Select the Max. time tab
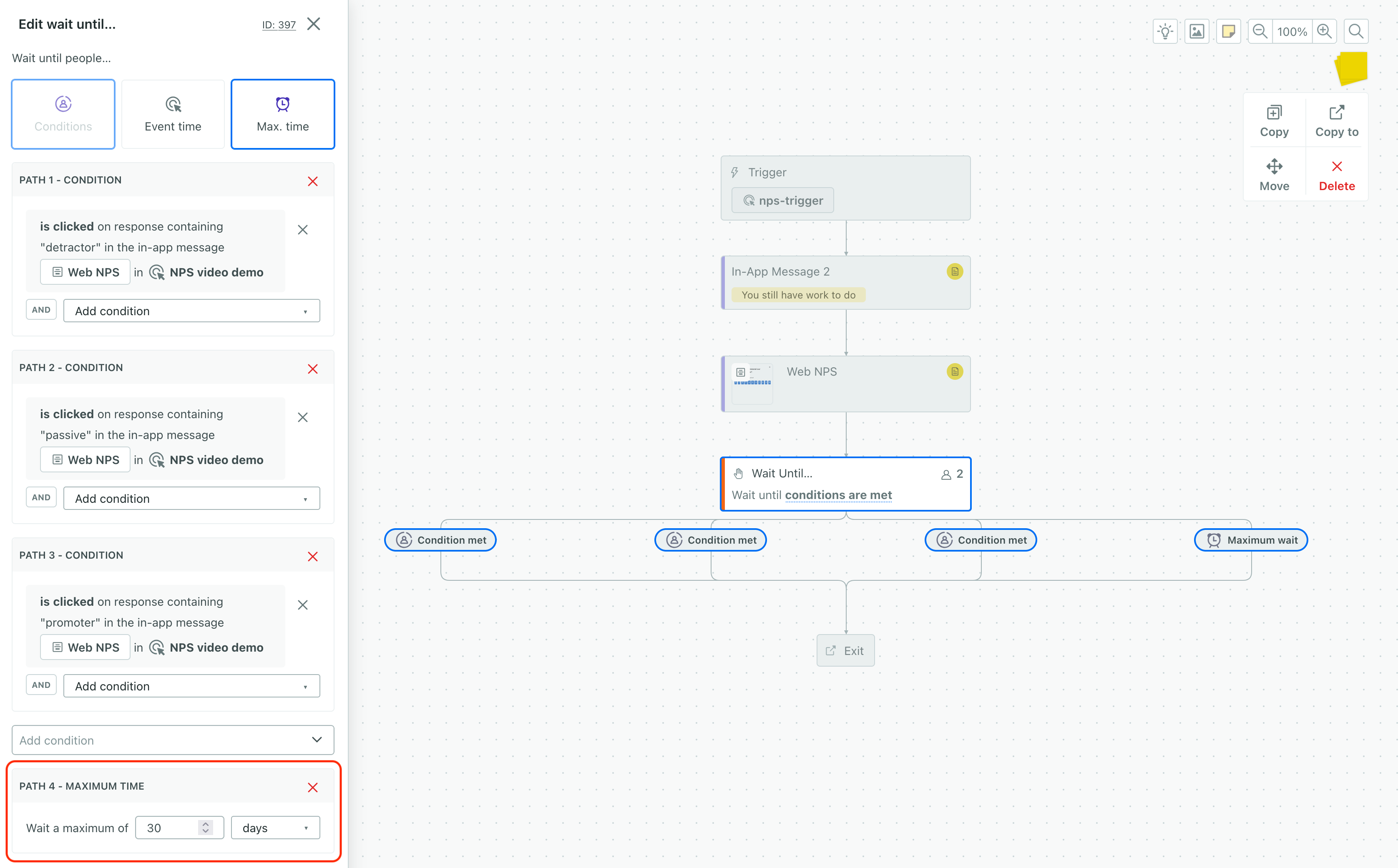Screen dimensions: 1398x868 tap(283, 113)
